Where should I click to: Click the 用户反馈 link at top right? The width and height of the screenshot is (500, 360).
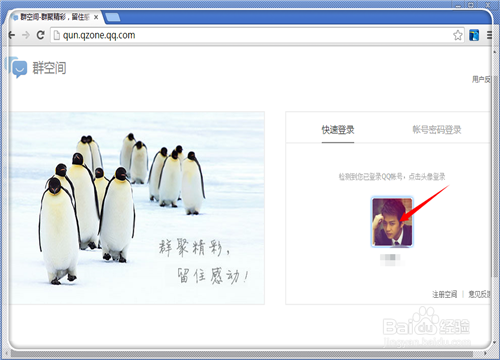coord(481,79)
